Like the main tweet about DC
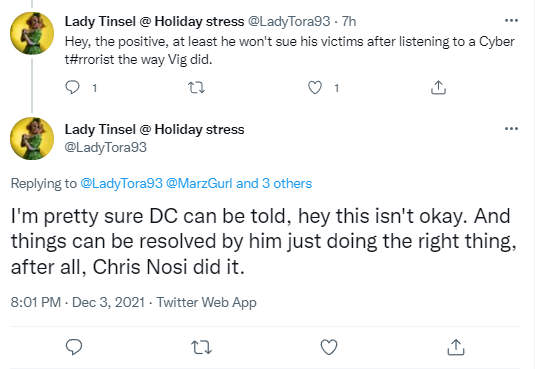Viewport: 535px width, 369px height. pos(329,347)
